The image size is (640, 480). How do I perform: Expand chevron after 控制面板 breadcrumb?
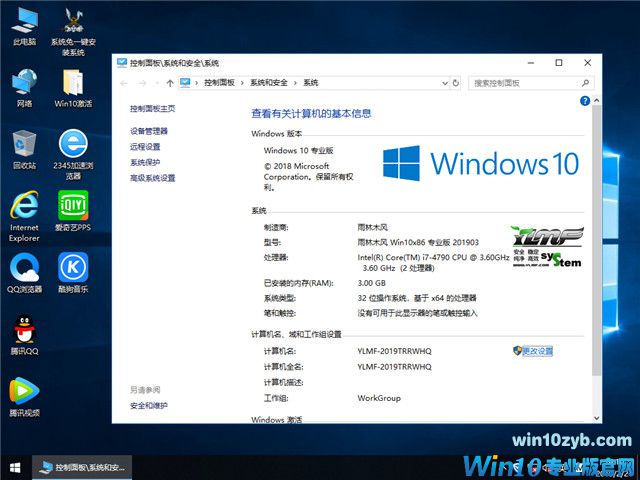tap(242, 83)
